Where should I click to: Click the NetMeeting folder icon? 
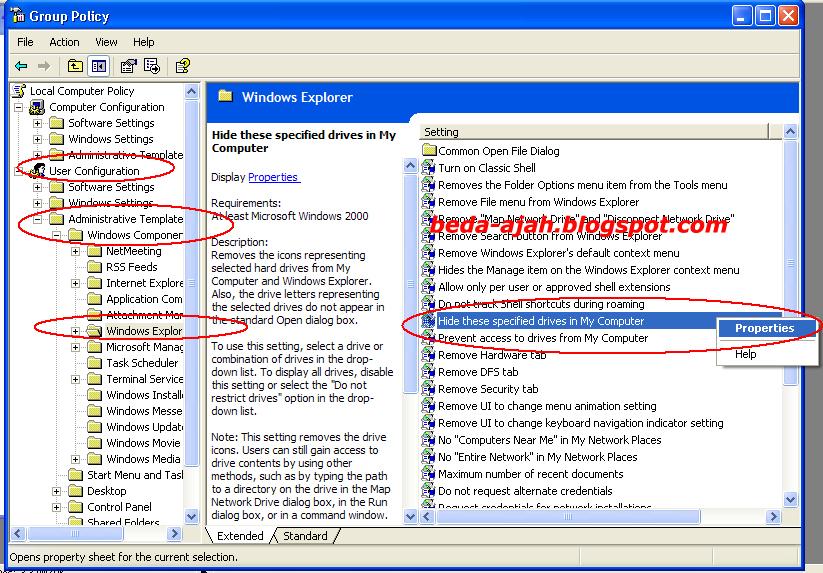pos(94,251)
